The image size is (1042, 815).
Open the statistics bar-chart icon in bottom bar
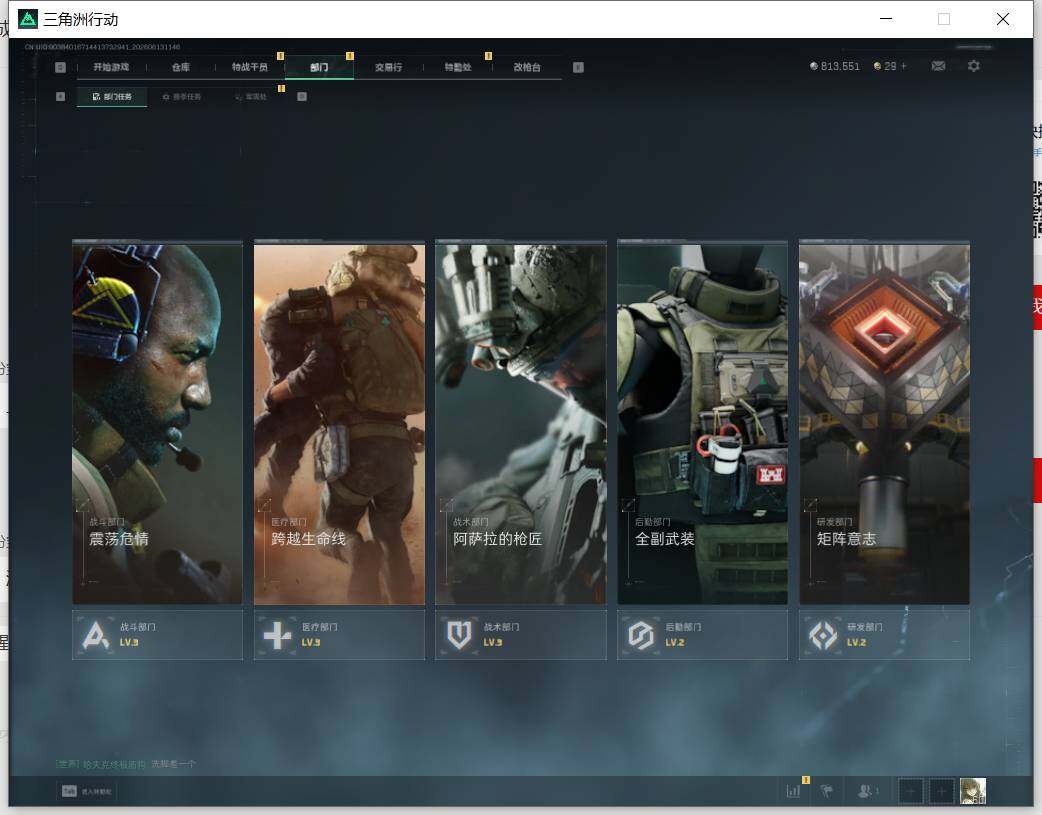(x=793, y=791)
